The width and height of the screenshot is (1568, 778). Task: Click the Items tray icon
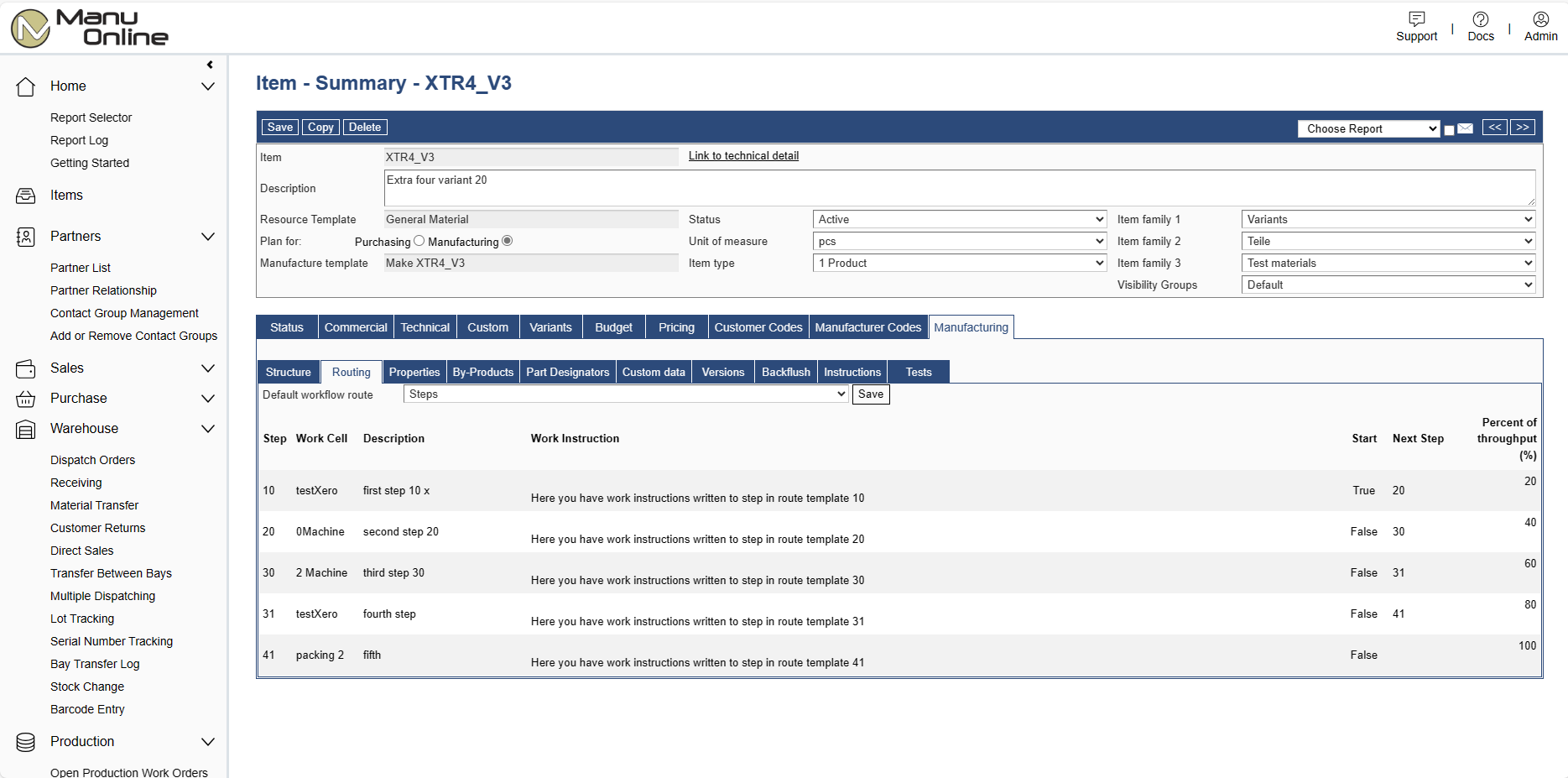(x=26, y=196)
